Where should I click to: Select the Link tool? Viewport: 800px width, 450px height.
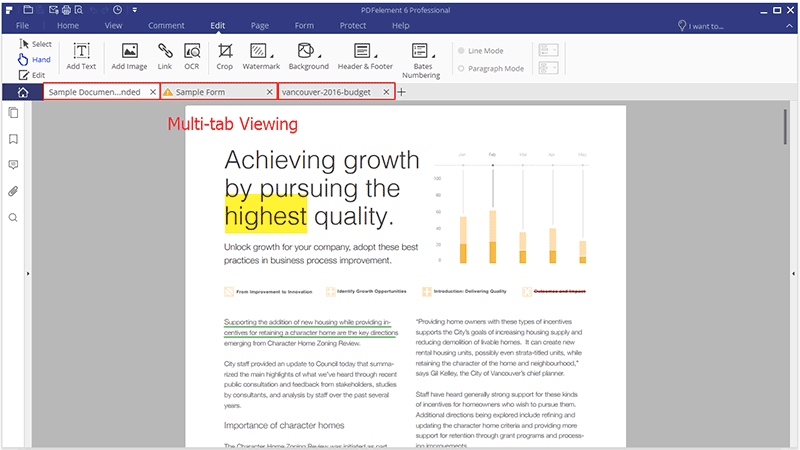point(165,56)
